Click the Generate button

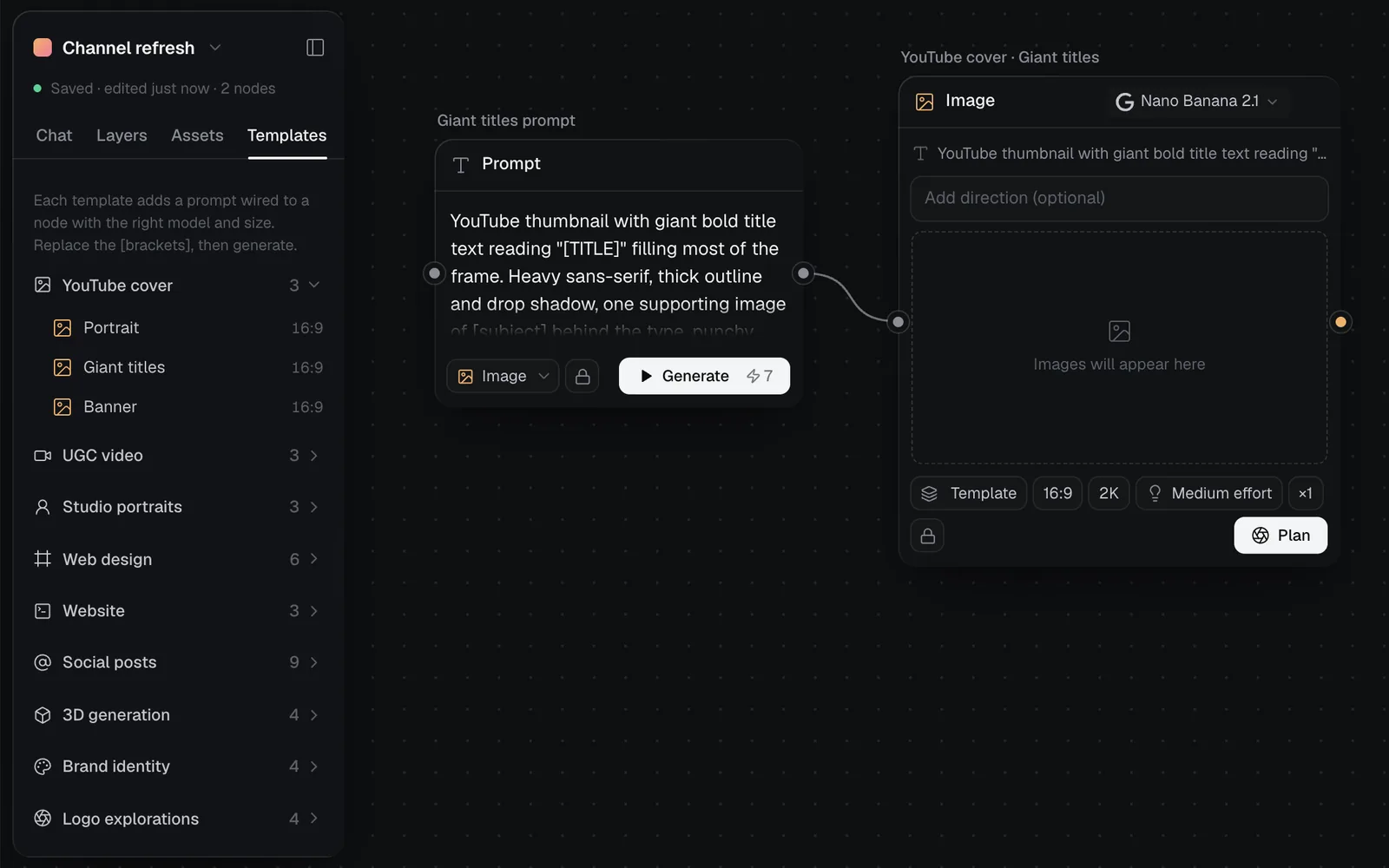click(x=704, y=376)
